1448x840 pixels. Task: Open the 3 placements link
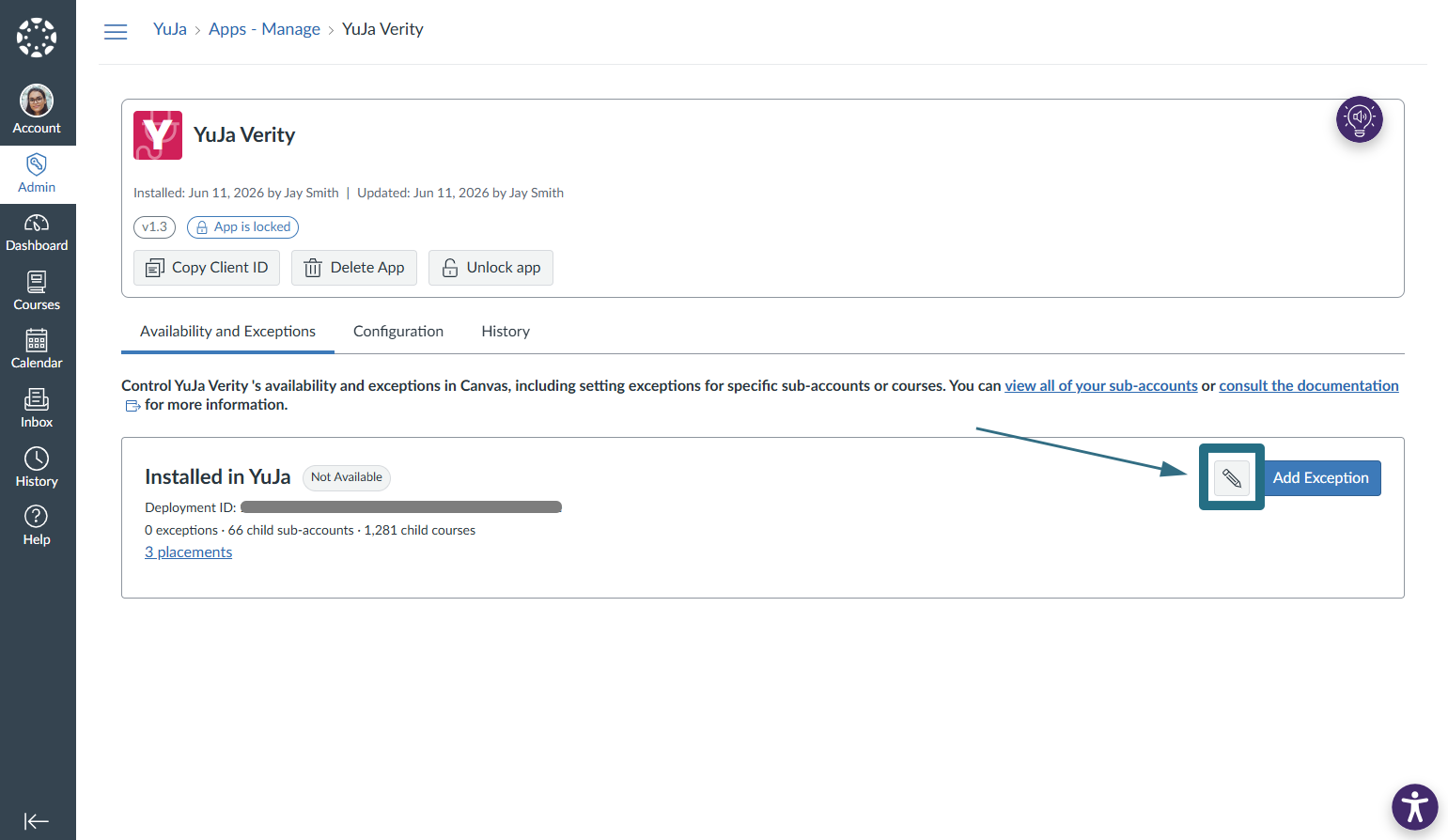(x=188, y=552)
